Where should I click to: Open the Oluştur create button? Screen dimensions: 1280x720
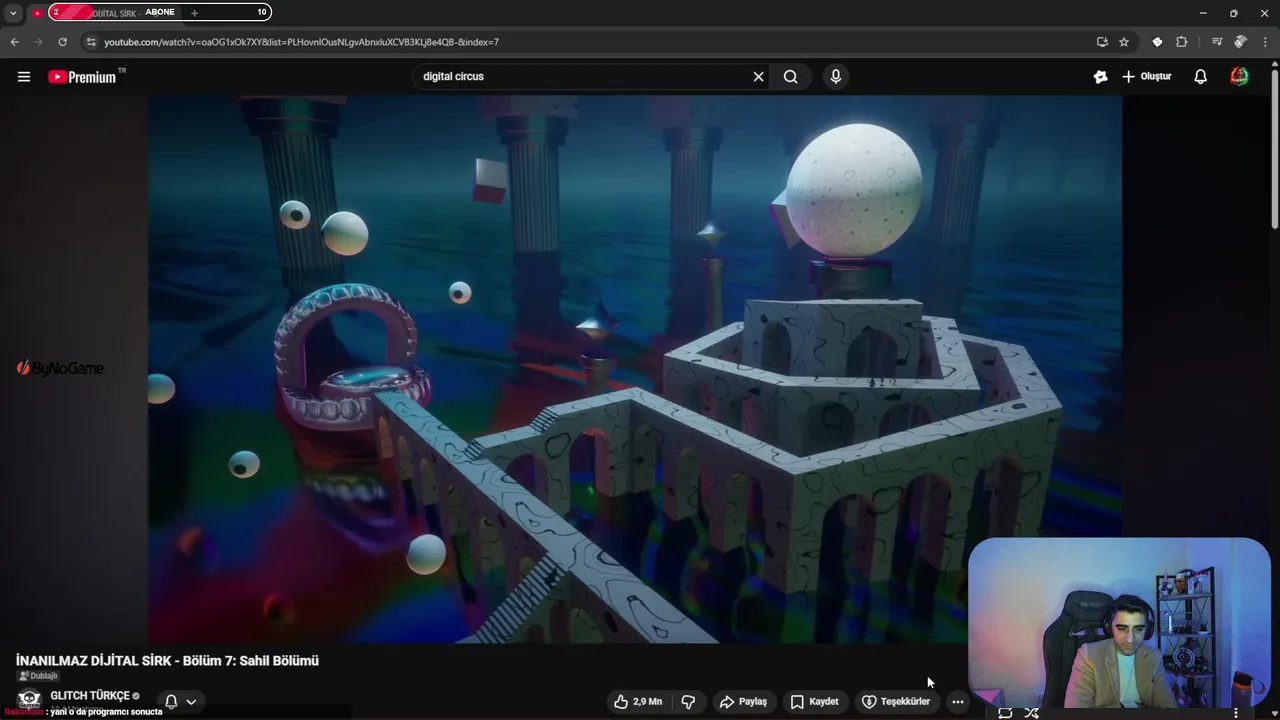(x=1147, y=77)
